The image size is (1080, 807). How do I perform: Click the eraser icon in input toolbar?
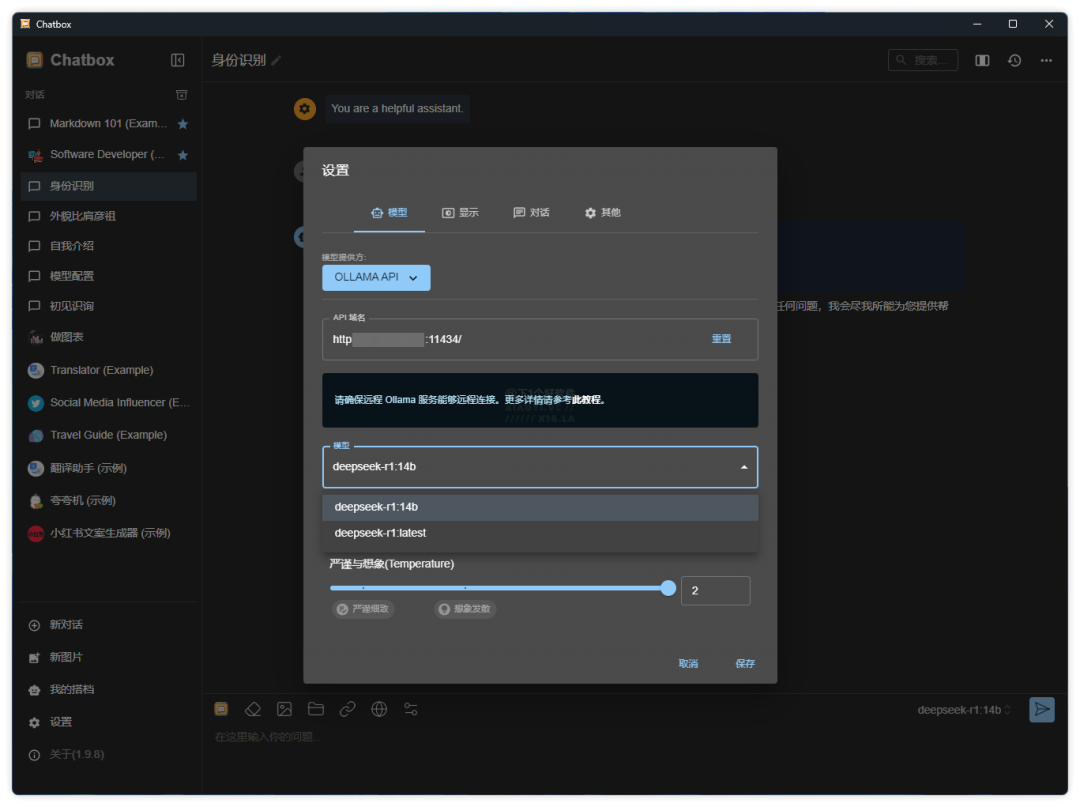point(253,709)
